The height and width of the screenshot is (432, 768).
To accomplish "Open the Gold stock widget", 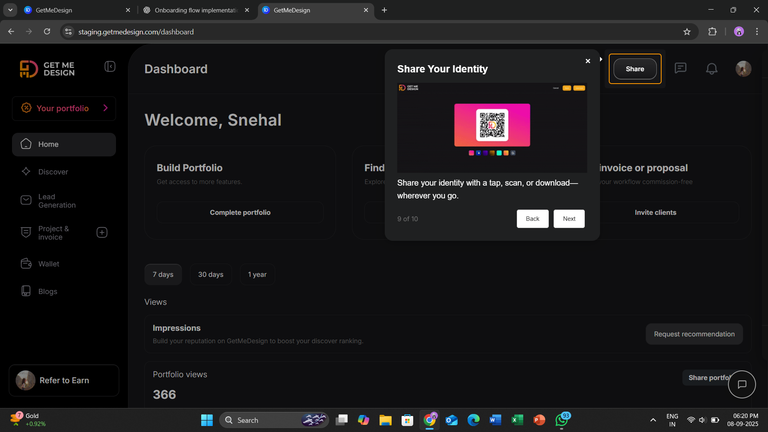I will tap(28, 419).
